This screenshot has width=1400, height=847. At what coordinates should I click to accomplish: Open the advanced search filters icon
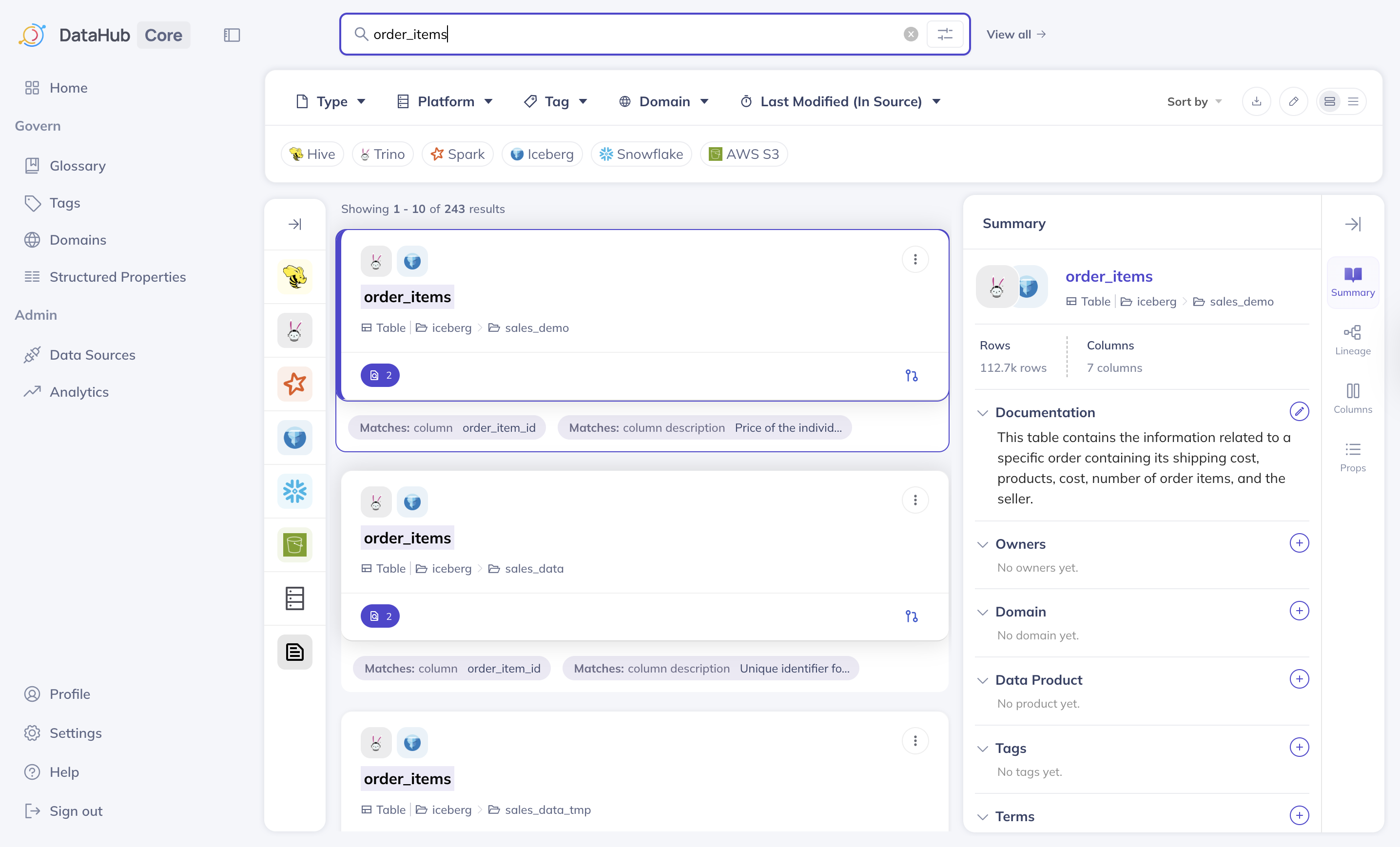(x=944, y=34)
